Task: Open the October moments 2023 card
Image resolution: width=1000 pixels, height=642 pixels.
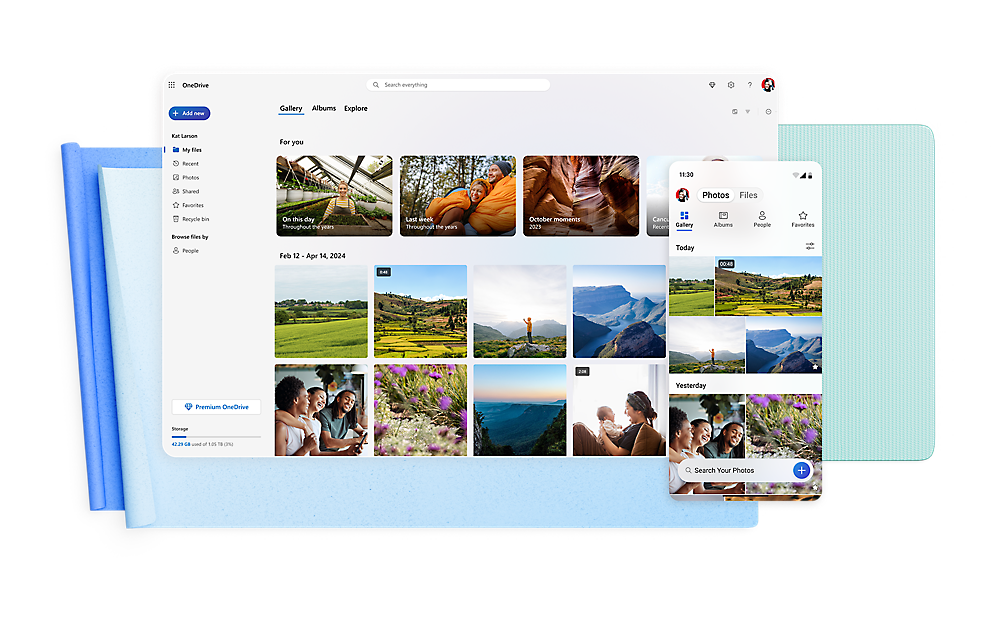Action: tap(581, 196)
